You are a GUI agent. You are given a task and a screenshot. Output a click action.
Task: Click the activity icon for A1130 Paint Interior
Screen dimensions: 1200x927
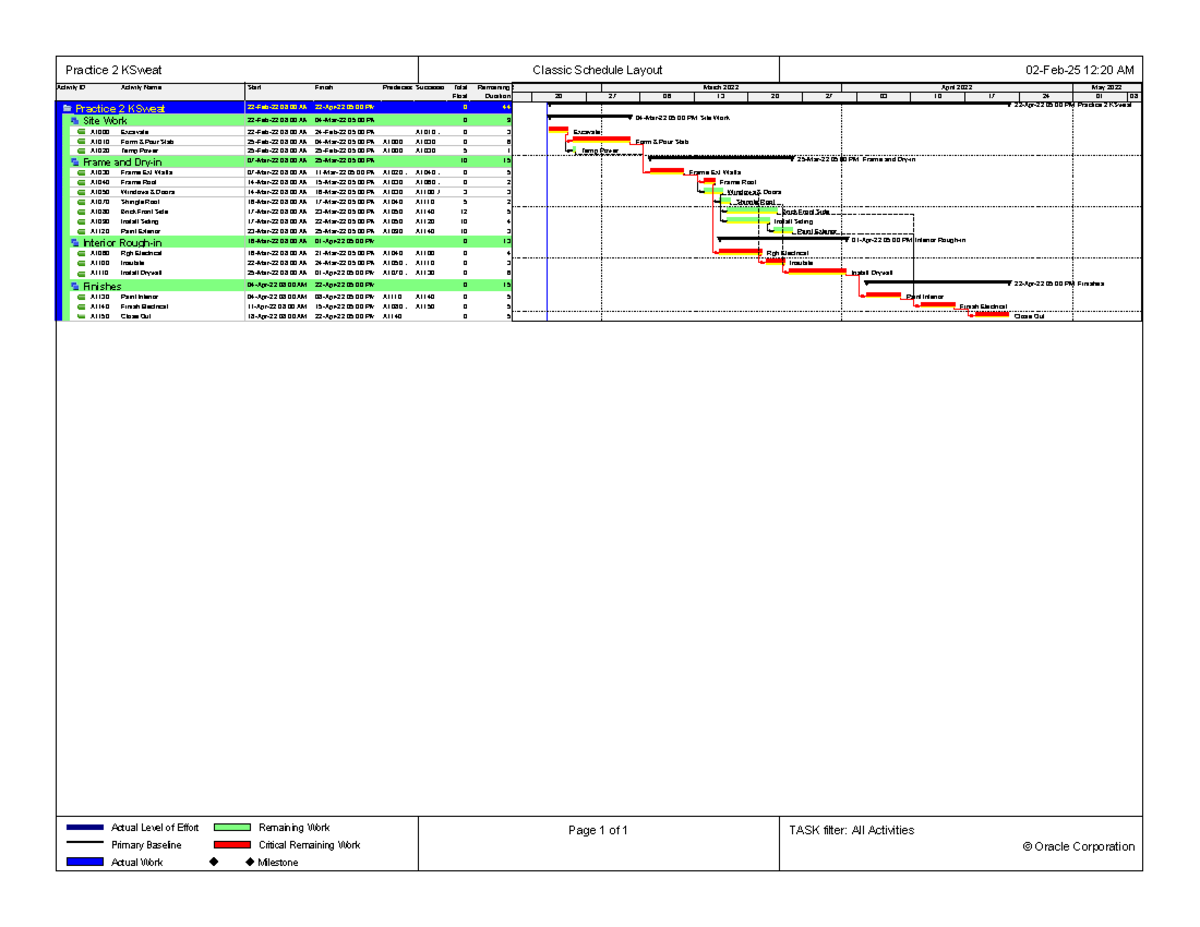[81, 297]
